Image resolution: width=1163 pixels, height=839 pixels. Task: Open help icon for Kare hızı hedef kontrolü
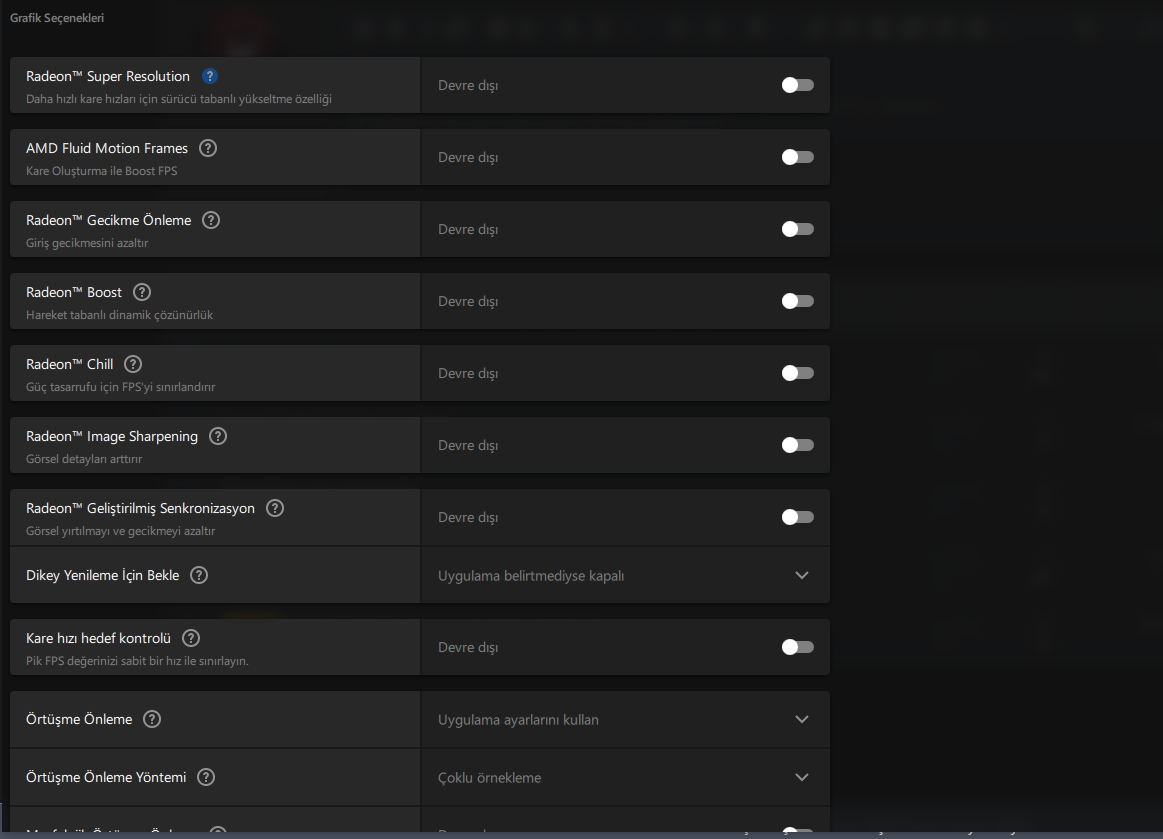pyautogui.click(x=191, y=638)
